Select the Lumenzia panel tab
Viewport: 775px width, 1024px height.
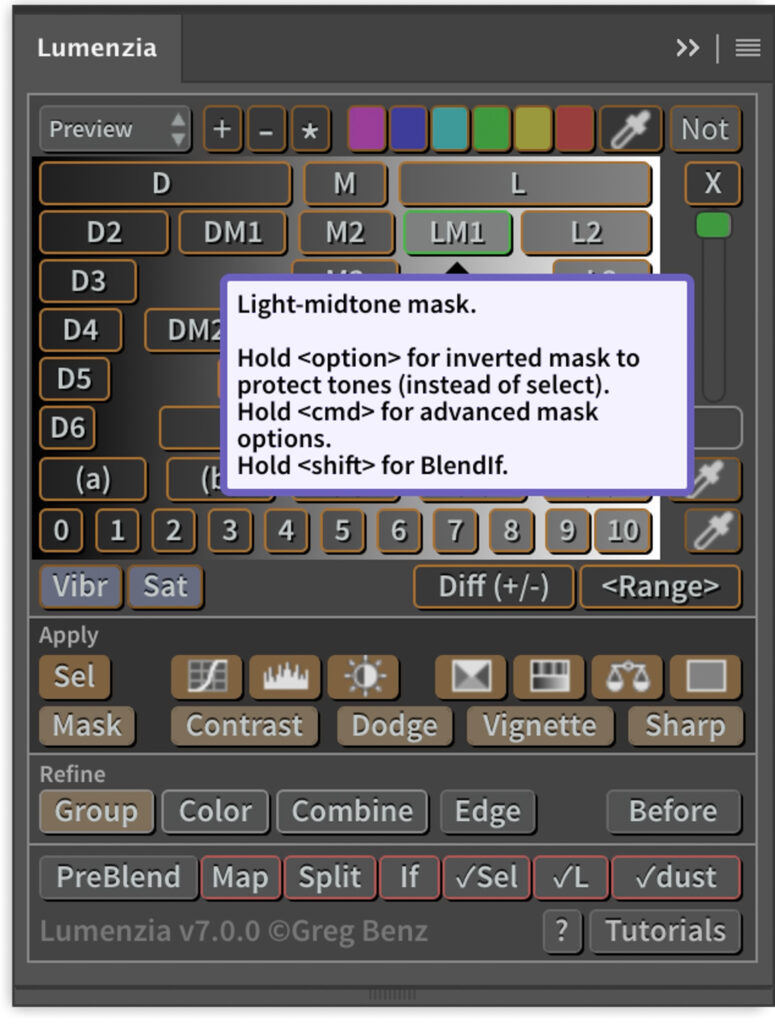point(96,48)
